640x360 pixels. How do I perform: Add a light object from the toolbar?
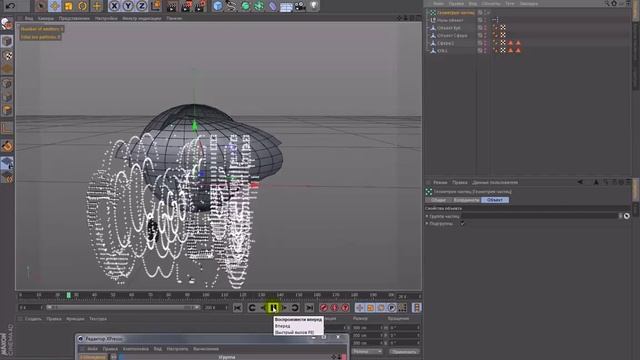coord(313,6)
